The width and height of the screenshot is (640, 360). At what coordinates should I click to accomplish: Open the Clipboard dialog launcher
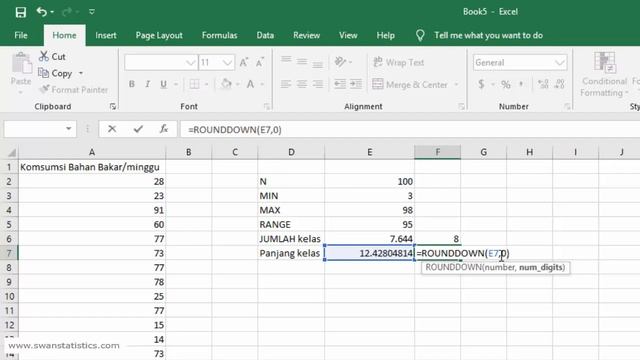[112, 107]
